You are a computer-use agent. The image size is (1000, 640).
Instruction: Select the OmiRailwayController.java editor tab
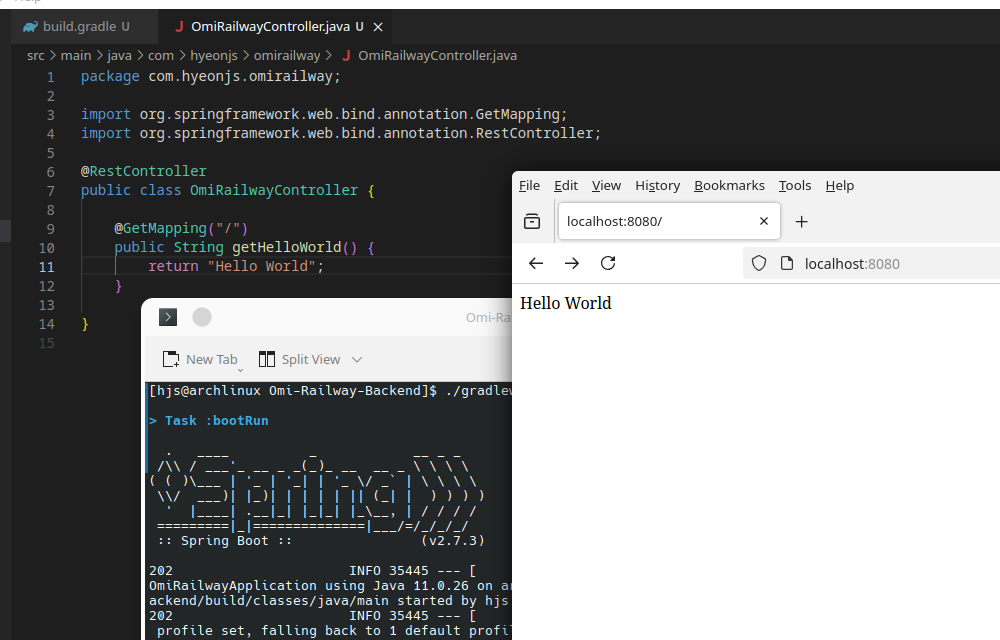click(x=275, y=27)
